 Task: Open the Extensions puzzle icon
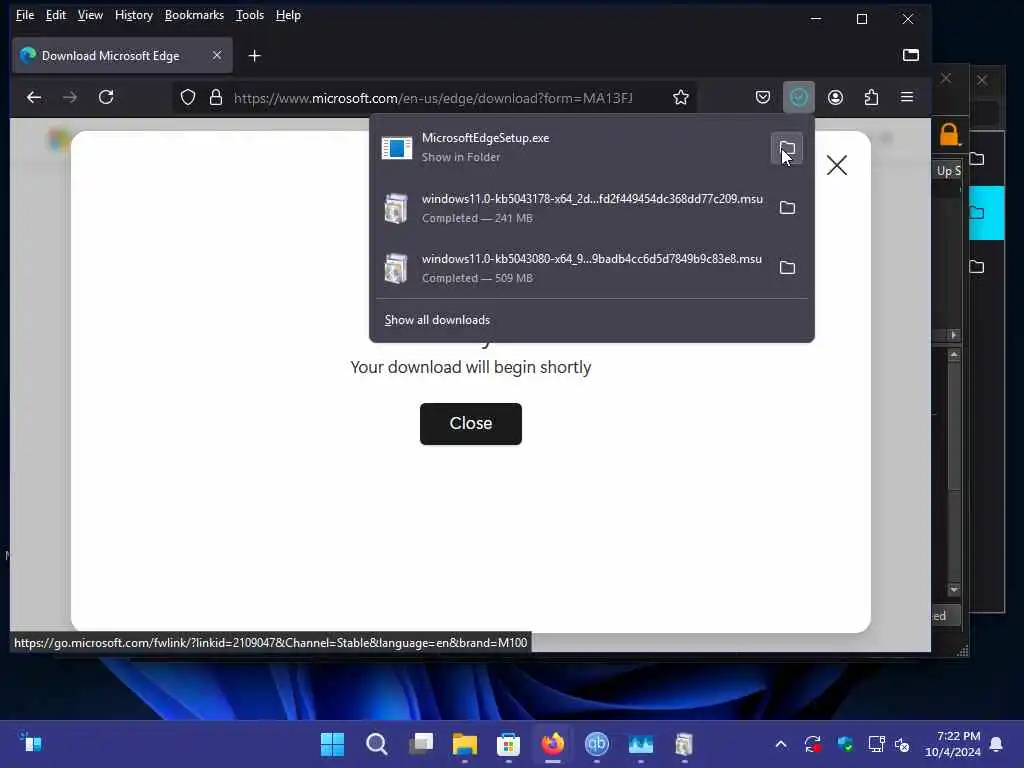pos(871,97)
